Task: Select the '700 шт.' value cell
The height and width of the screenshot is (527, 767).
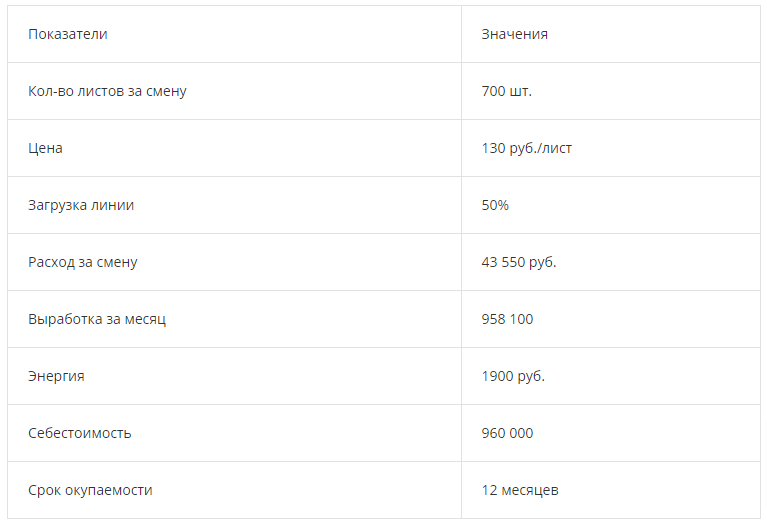Action: 507,91
